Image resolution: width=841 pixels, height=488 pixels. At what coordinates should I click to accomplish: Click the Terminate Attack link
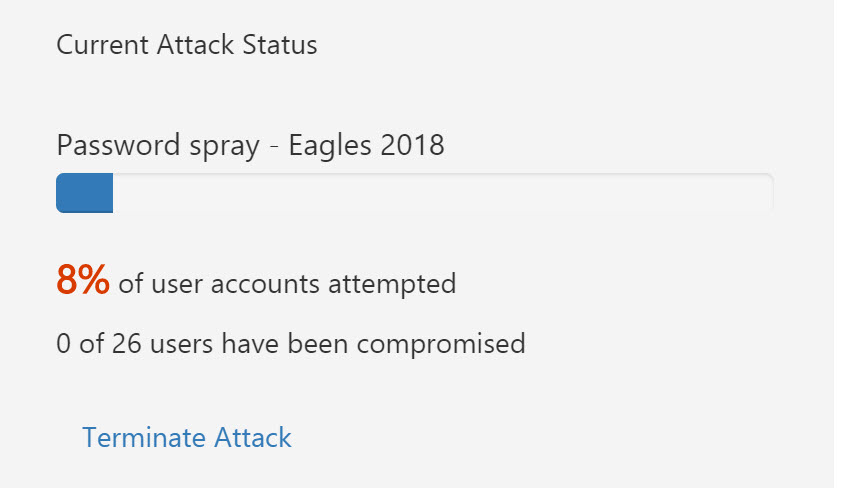(x=187, y=437)
